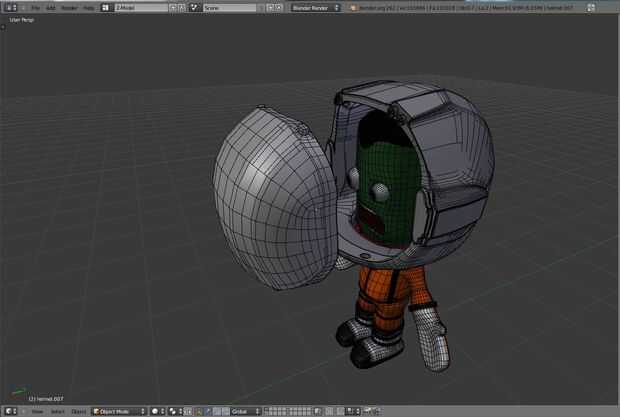
Task: Open the Render menu
Action: pyautogui.click(x=69, y=7)
